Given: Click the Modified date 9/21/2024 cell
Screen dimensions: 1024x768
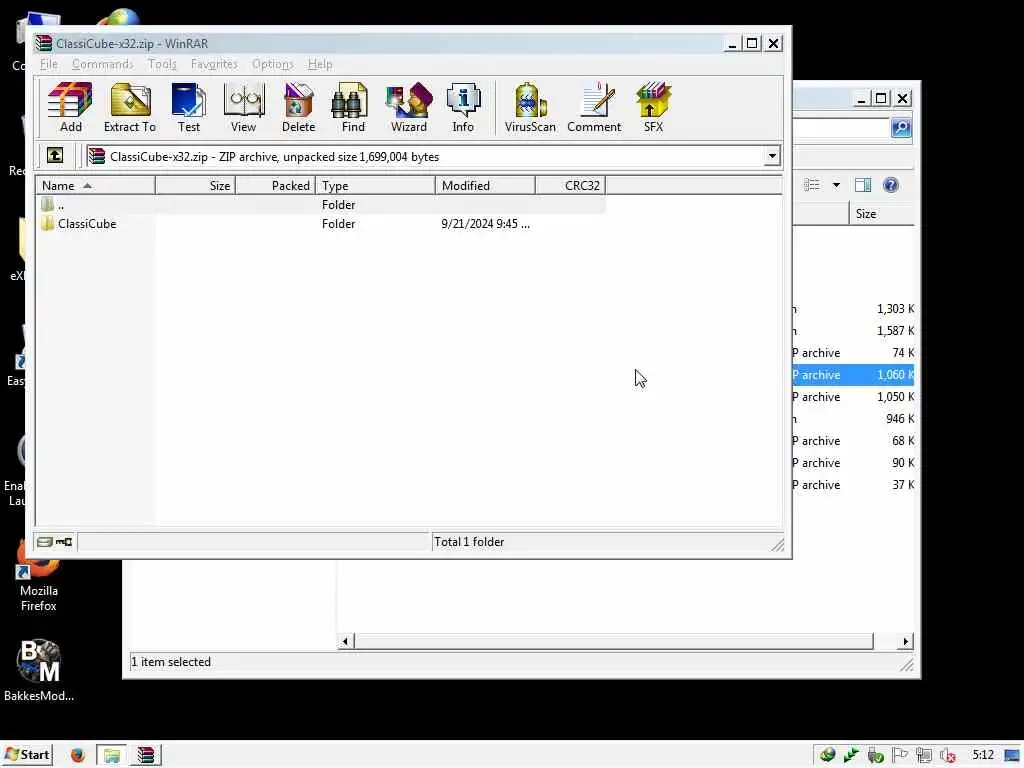Looking at the screenshot, I should tap(485, 223).
